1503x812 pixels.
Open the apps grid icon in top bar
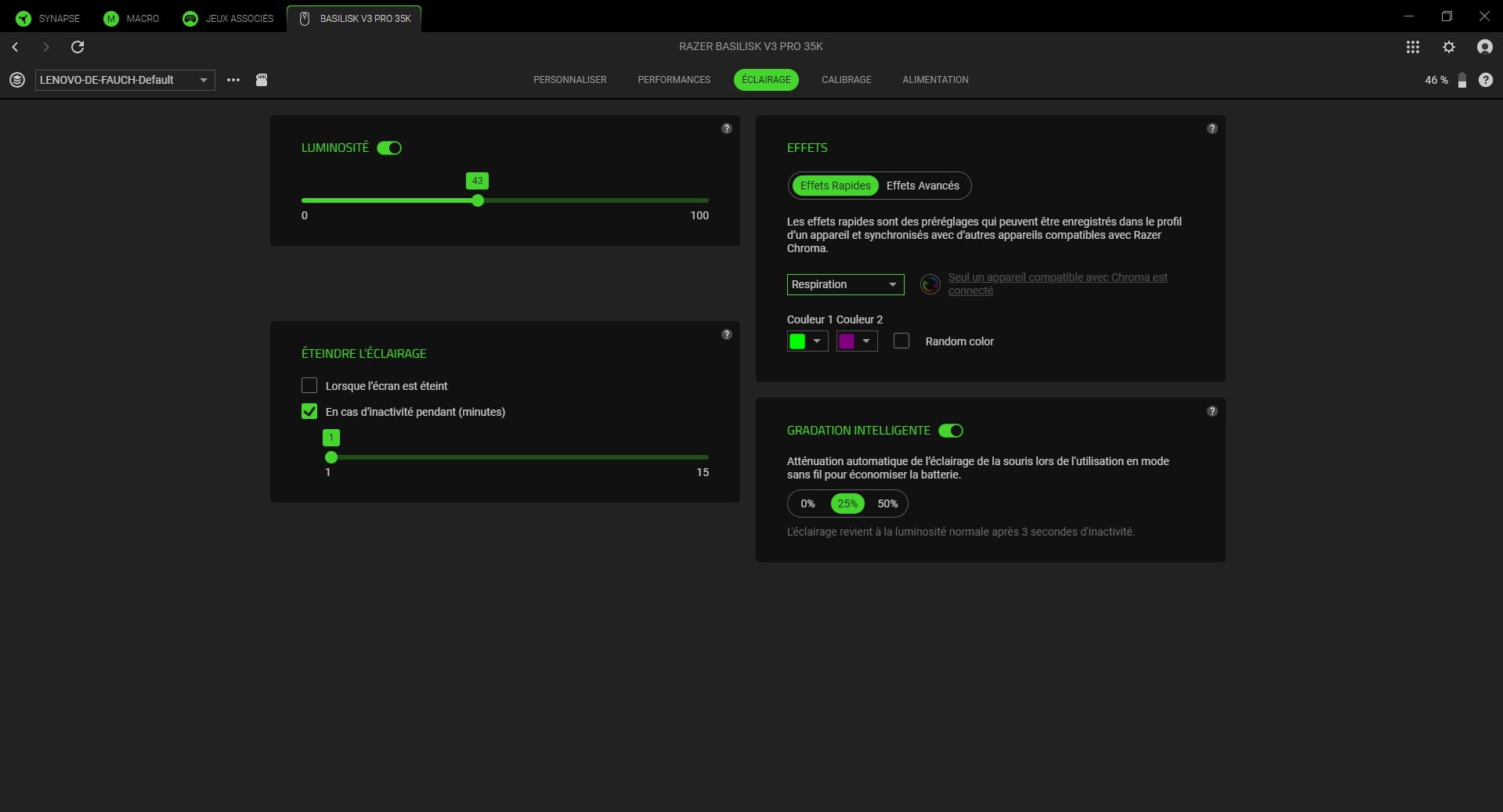click(x=1412, y=47)
